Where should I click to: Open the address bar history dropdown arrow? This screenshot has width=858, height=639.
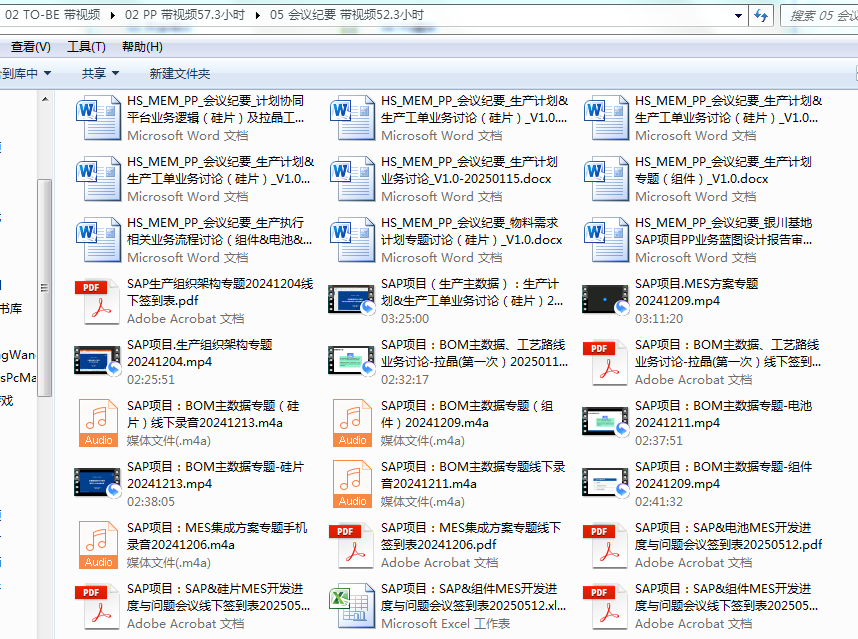(740, 15)
